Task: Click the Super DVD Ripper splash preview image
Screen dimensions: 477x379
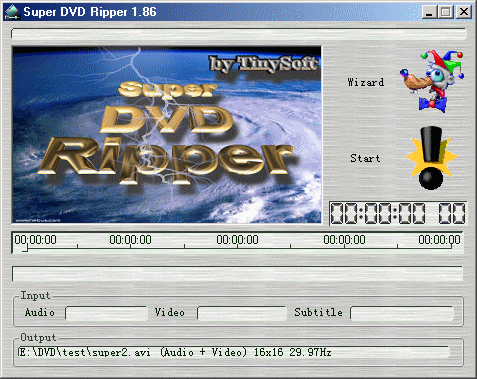Action: [167, 135]
